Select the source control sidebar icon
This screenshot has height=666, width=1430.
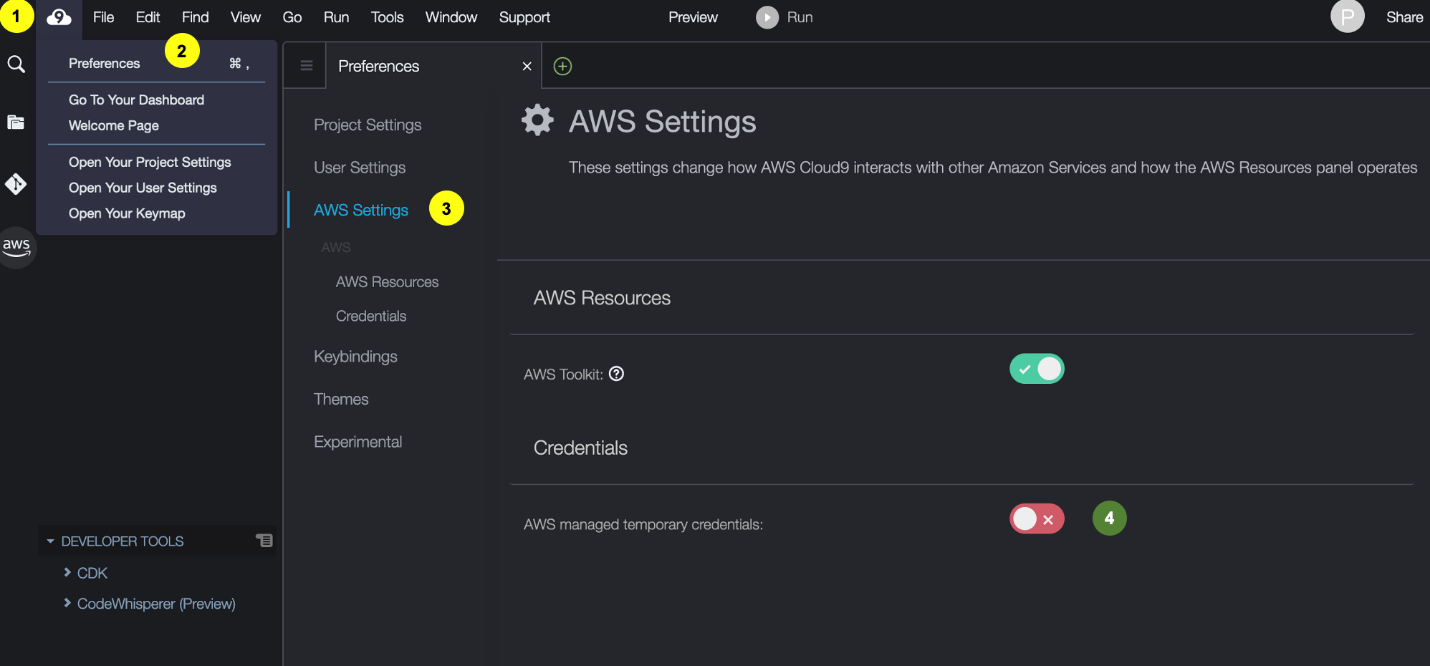pyautogui.click(x=16, y=183)
